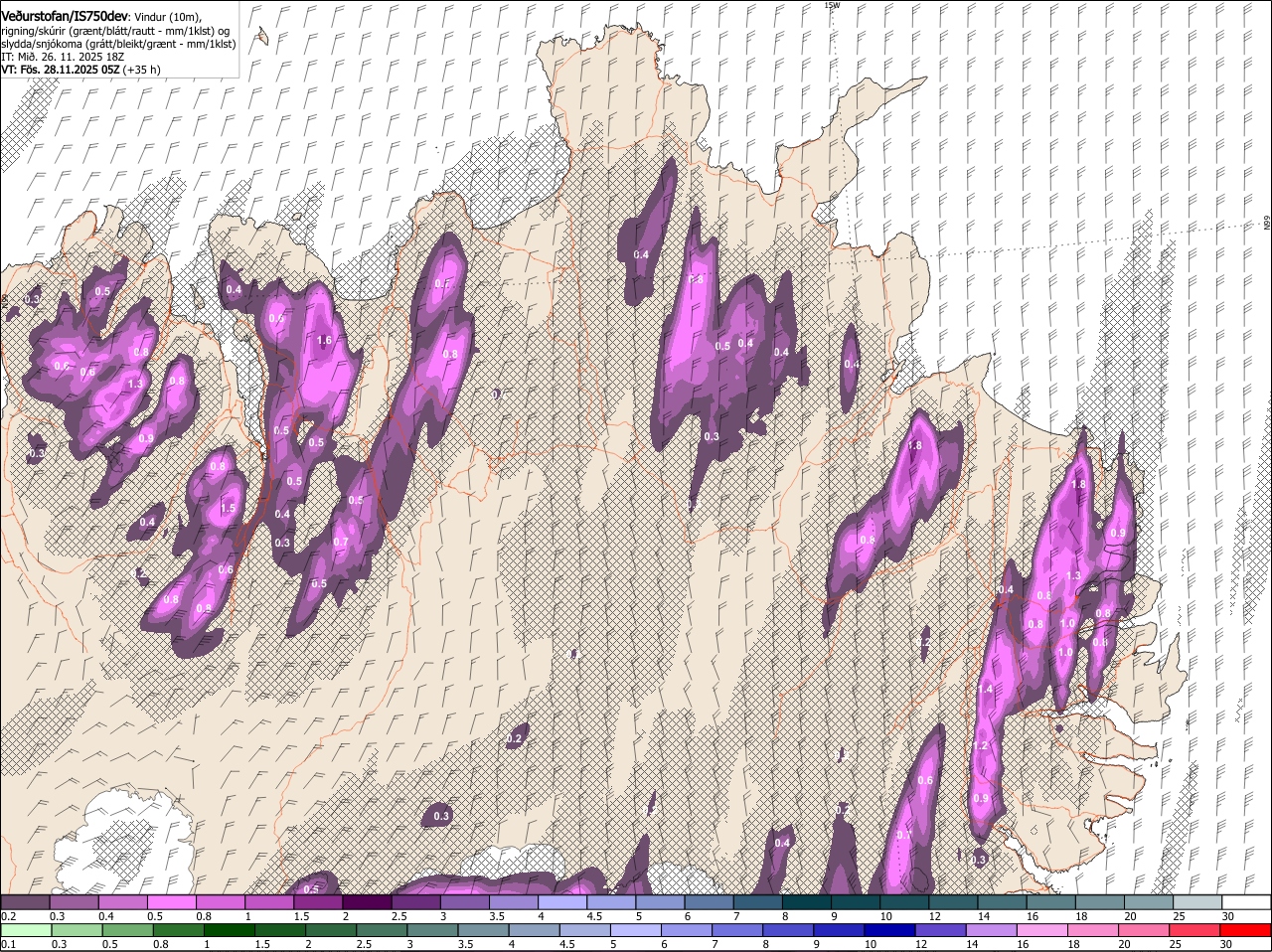Select the white top-row swatch starting at 30
This screenshot has width=1272, height=952.
[x=1246, y=902]
